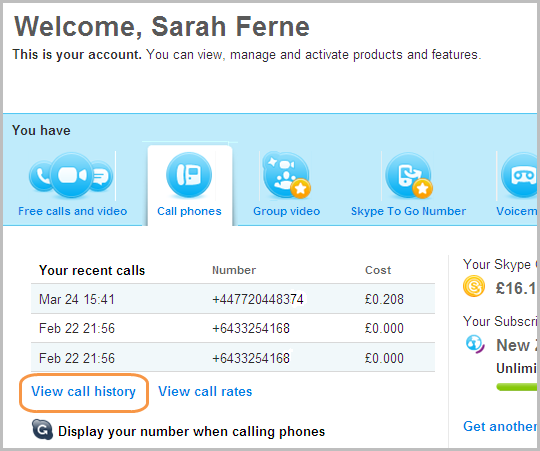Click the subscription globe icon
The image size is (540, 451).
(x=475, y=344)
